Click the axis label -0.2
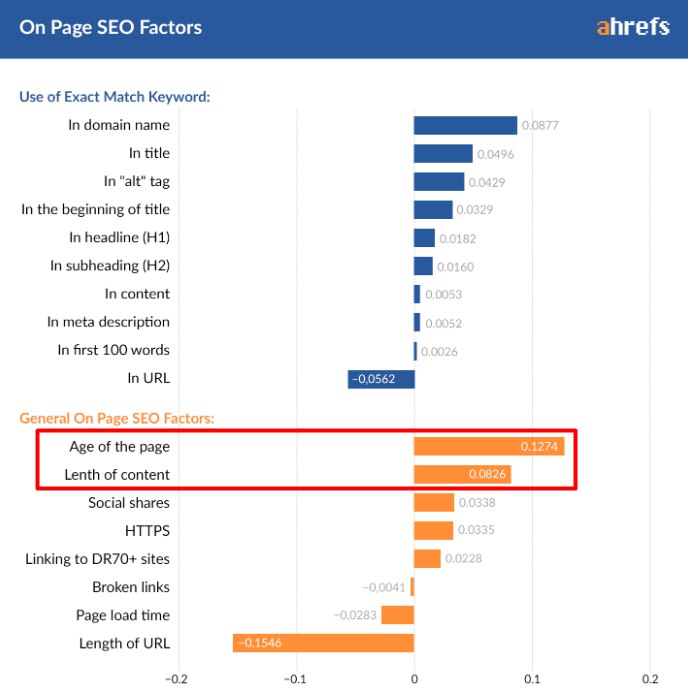Viewport: 688px width, 697px height. [x=176, y=679]
